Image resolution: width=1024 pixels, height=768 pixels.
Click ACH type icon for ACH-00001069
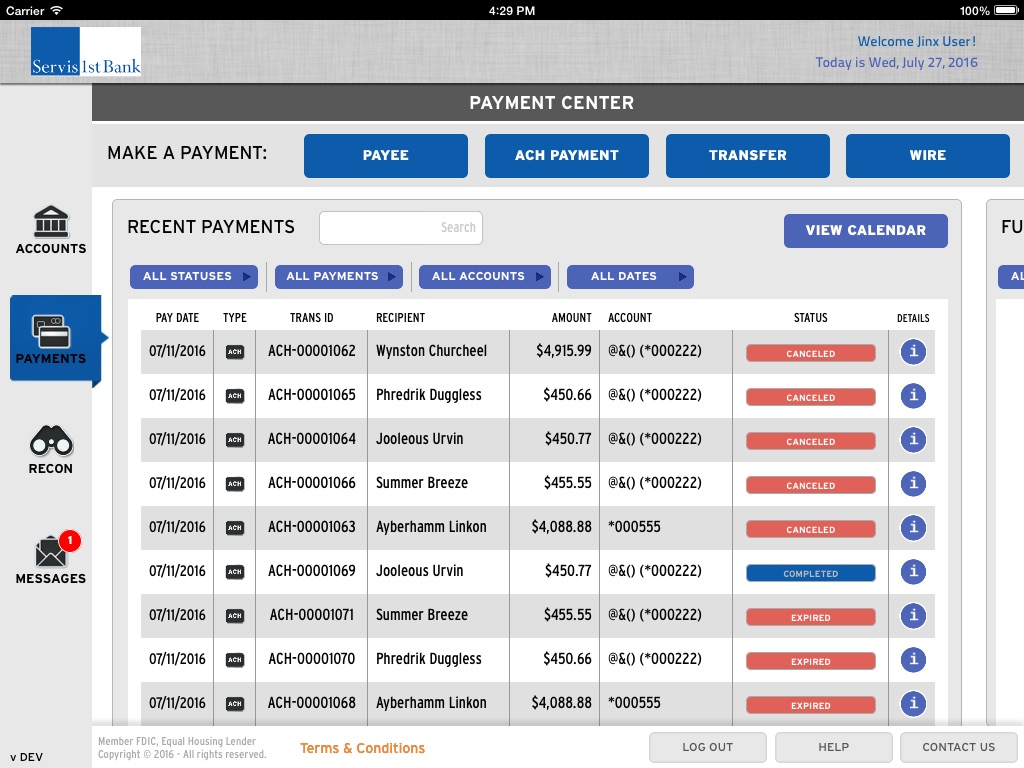pyautogui.click(x=234, y=571)
